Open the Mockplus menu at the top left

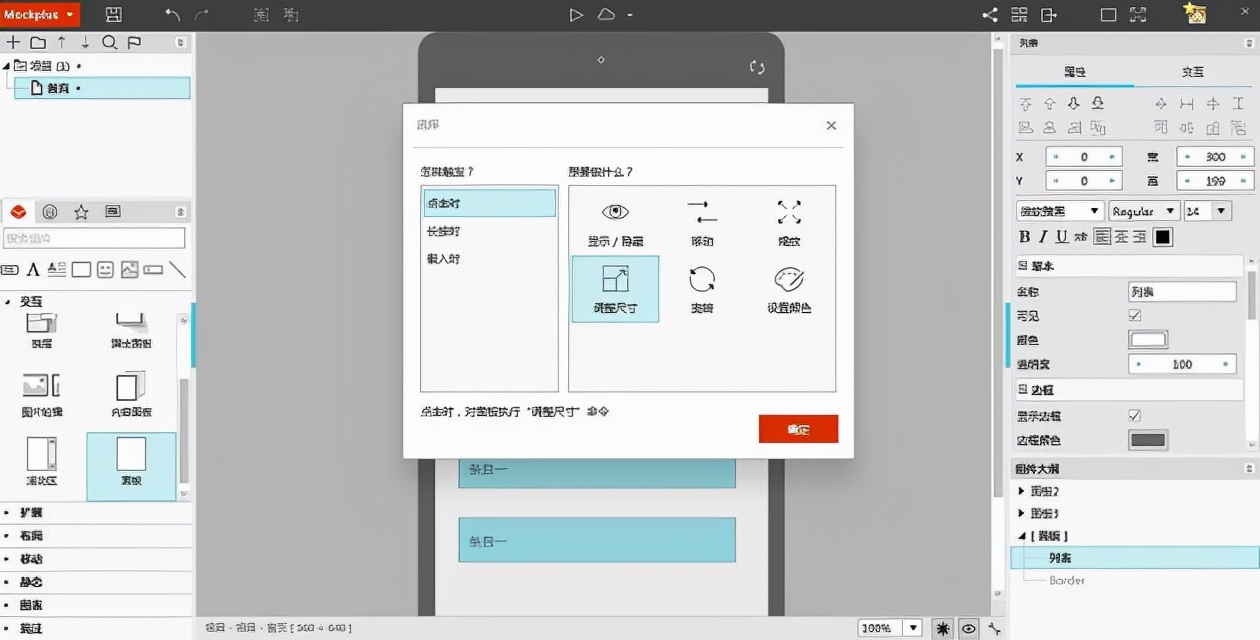pos(38,14)
